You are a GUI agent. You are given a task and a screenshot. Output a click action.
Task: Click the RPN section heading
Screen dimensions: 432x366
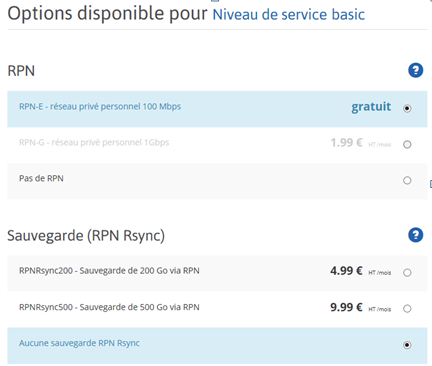pos(21,71)
